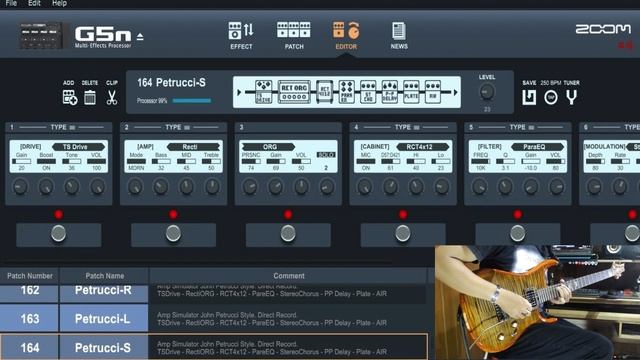This screenshot has width=640, height=360.
Task: Toggle footswitch for slot 6 Modulation
Action: pos(632,234)
